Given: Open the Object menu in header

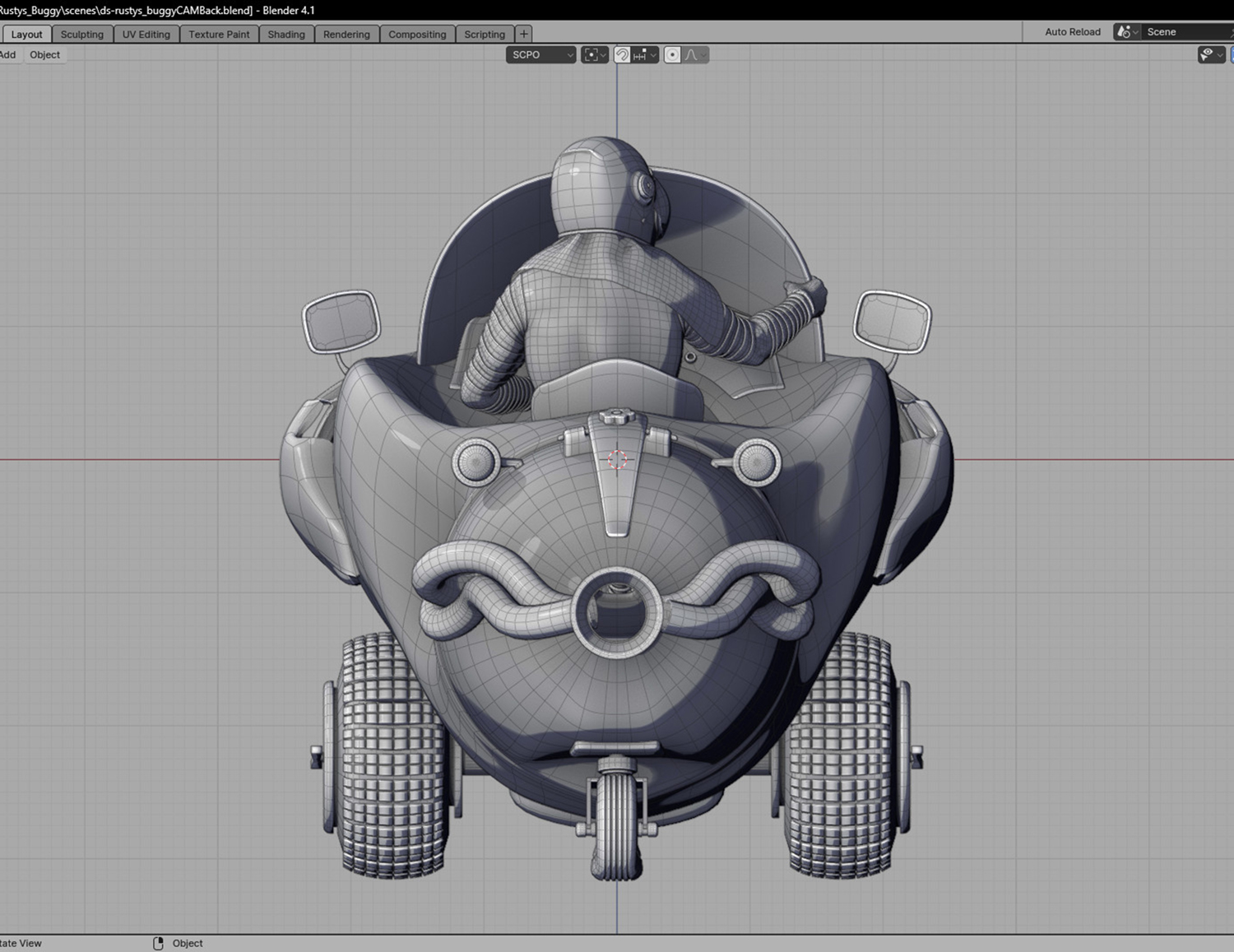Looking at the screenshot, I should click(x=44, y=55).
